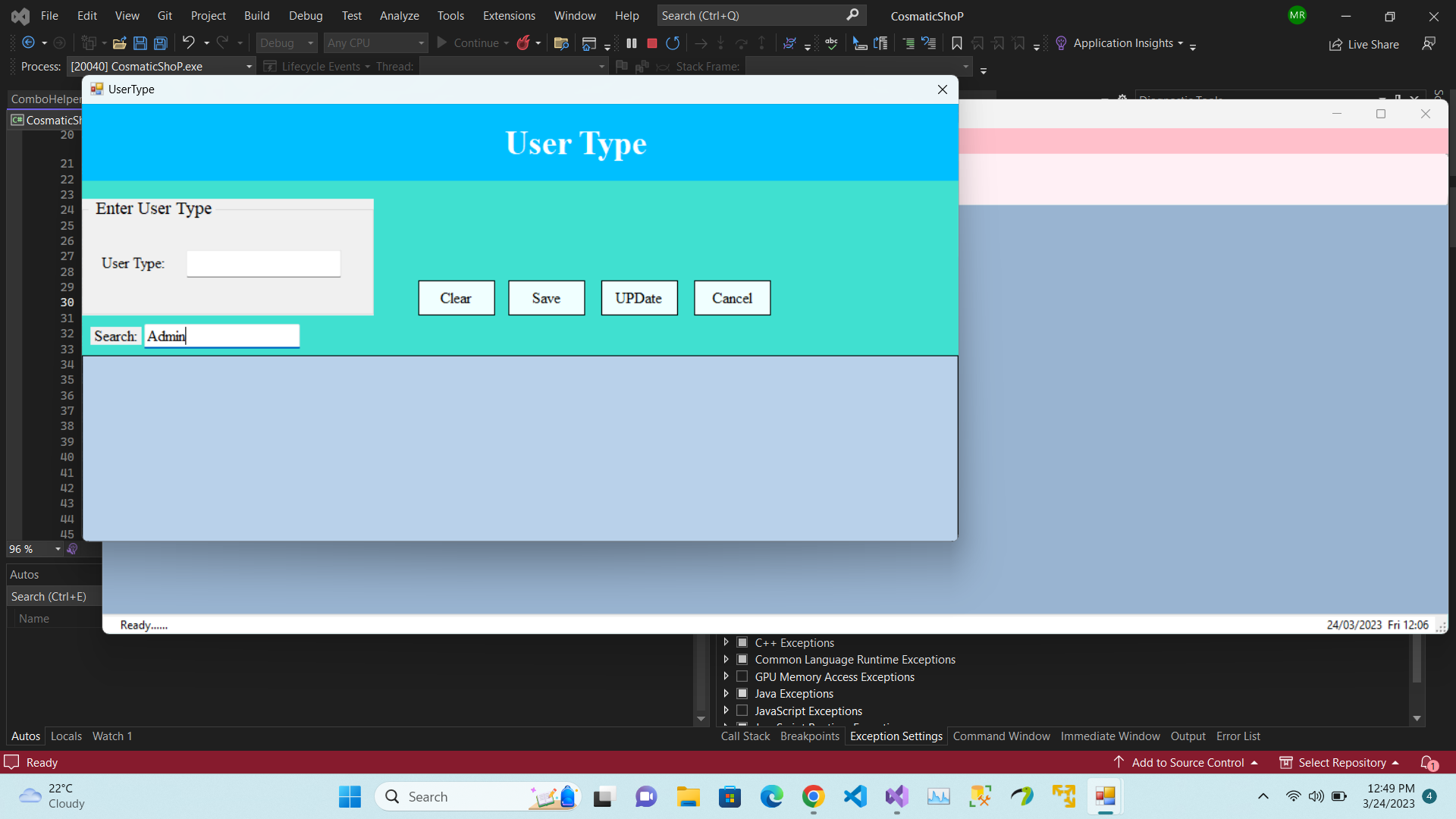The width and height of the screenshot is (1456, 819).
Task: Click the Live Share button
Action: coord(1363,44)
